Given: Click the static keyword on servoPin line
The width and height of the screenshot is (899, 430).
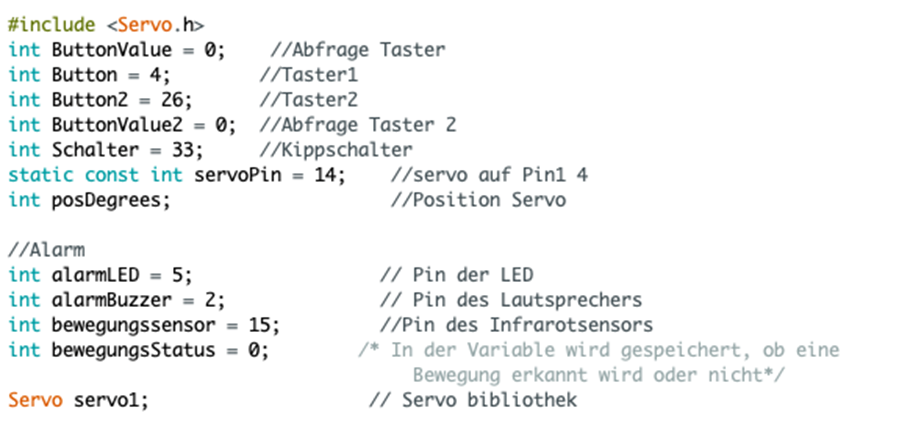Looking at the screenshot, I should [x=35, y=175].
